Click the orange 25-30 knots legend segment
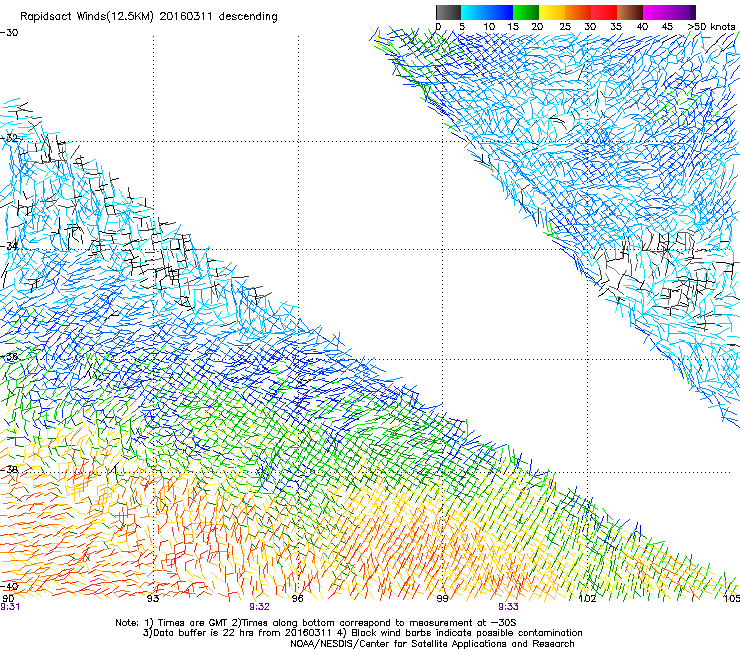Screen dimensions: 740x650 pos(578,12)
